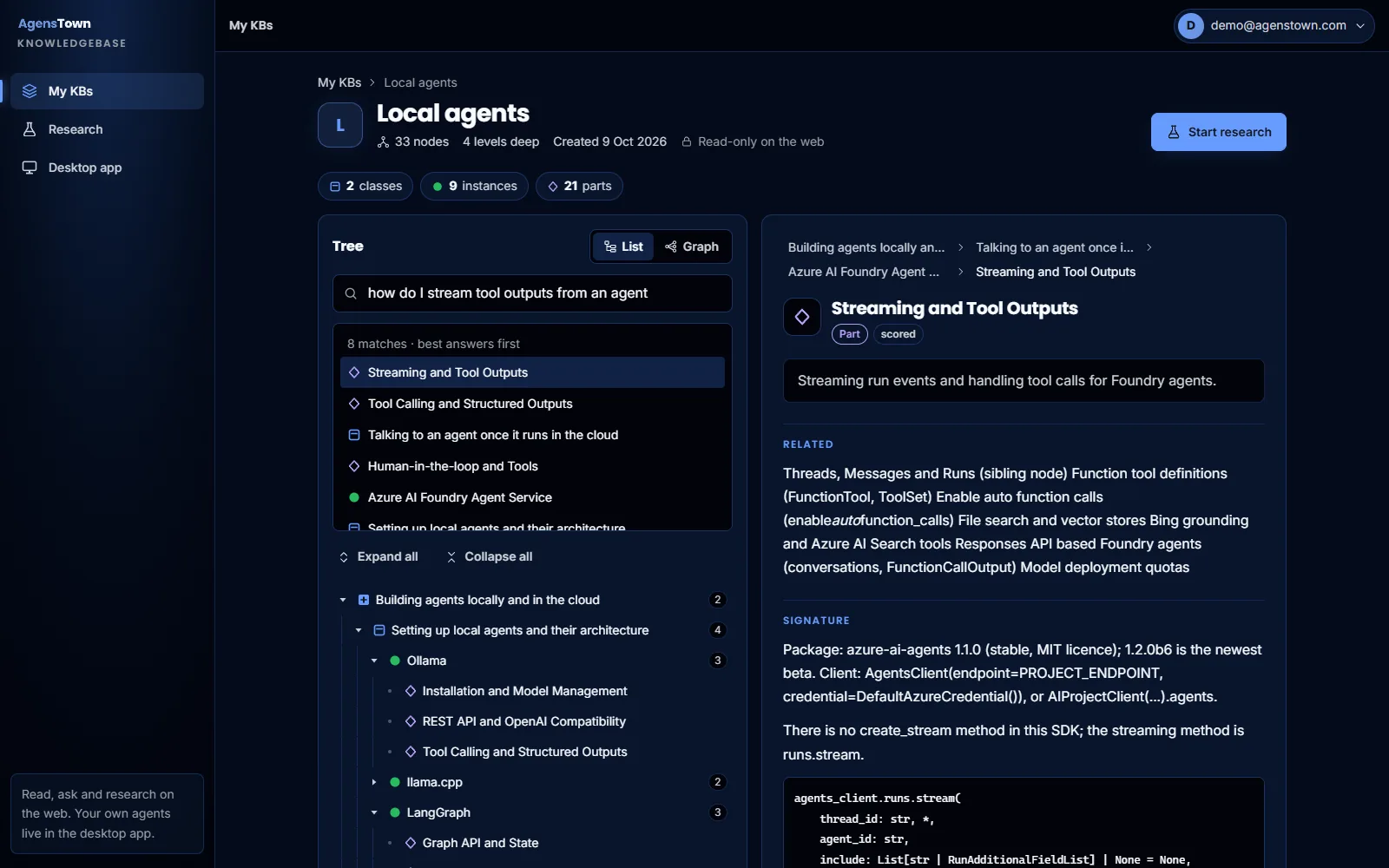The height and width of the screenshot is (868, 1389).
Task: Open the Research section in sidebar
Action: [x=107, y=129]
